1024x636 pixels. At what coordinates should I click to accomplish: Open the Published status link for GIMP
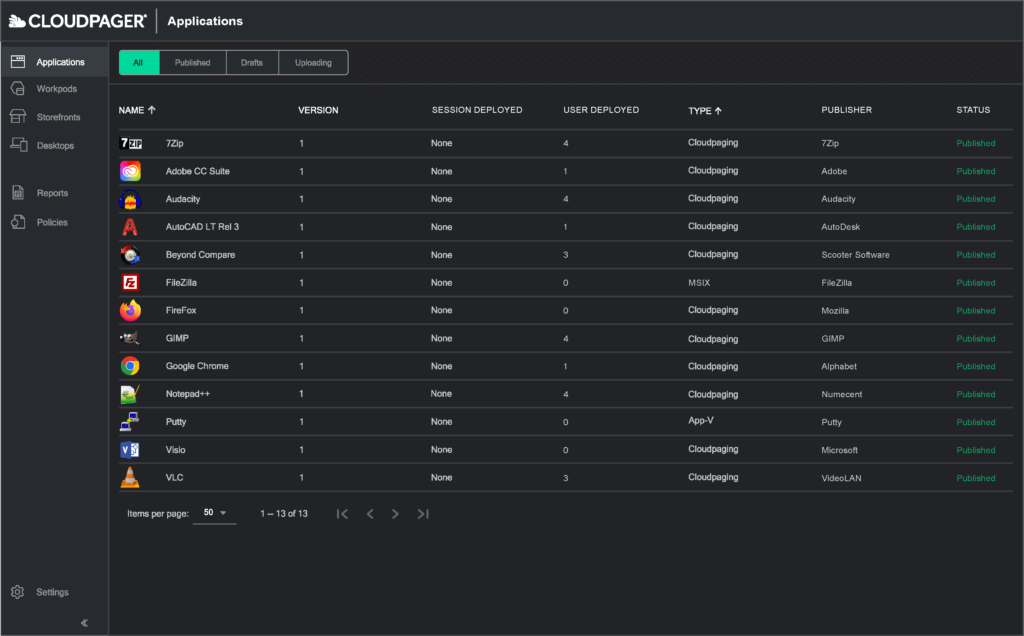pos(975,338)
